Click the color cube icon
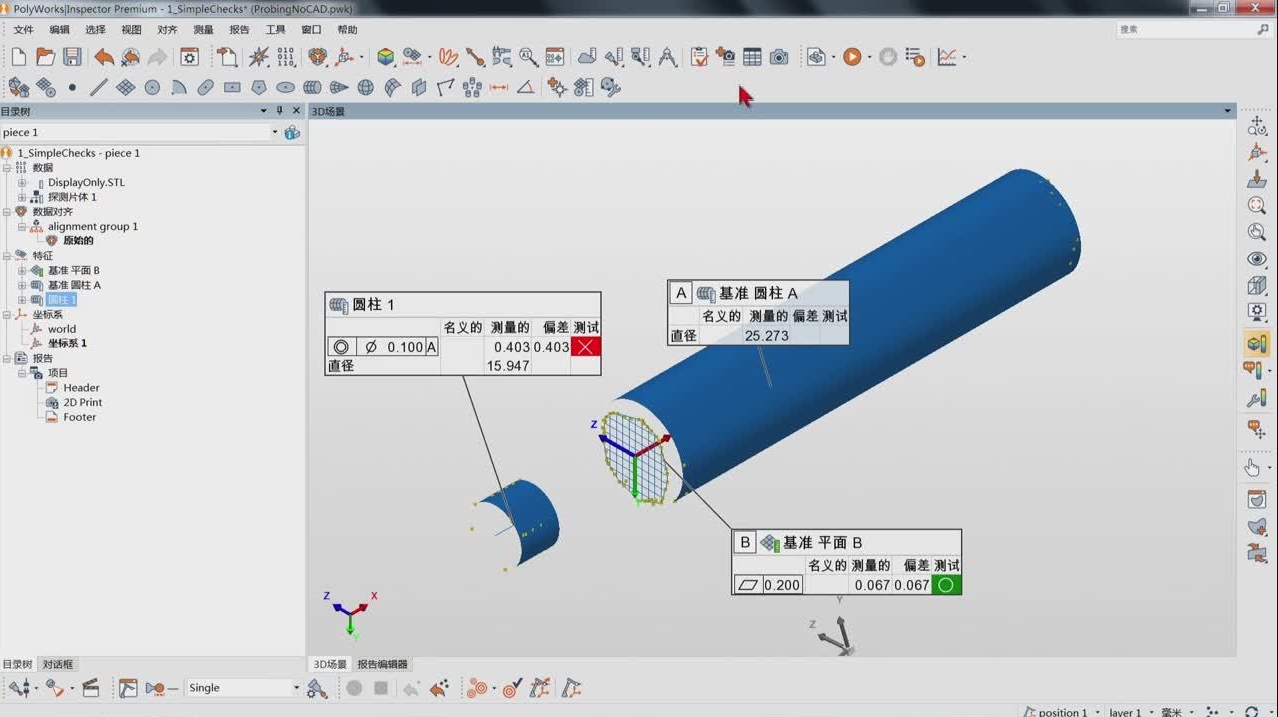The height and width of the screenshot is (717, 1278). point(386,57)
